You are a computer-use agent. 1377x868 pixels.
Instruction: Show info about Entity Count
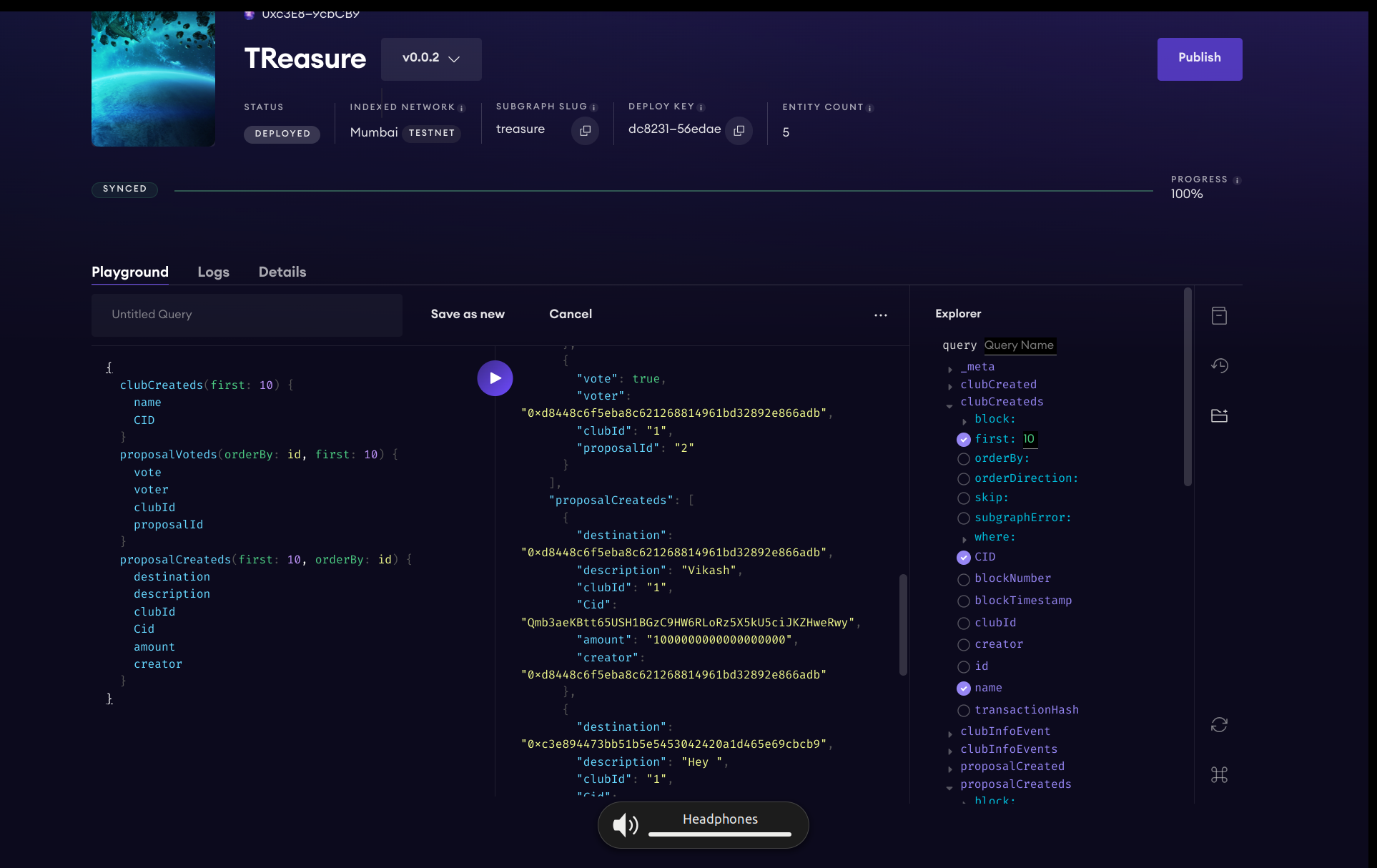click(x=870, y=108)
